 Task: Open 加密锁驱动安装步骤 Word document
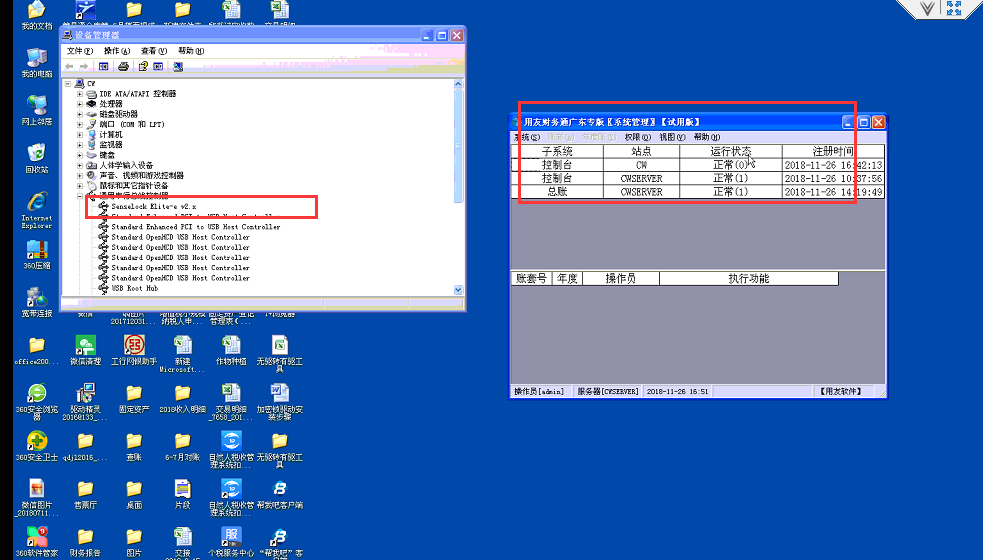pyautogui.click(x=280, y=402)
